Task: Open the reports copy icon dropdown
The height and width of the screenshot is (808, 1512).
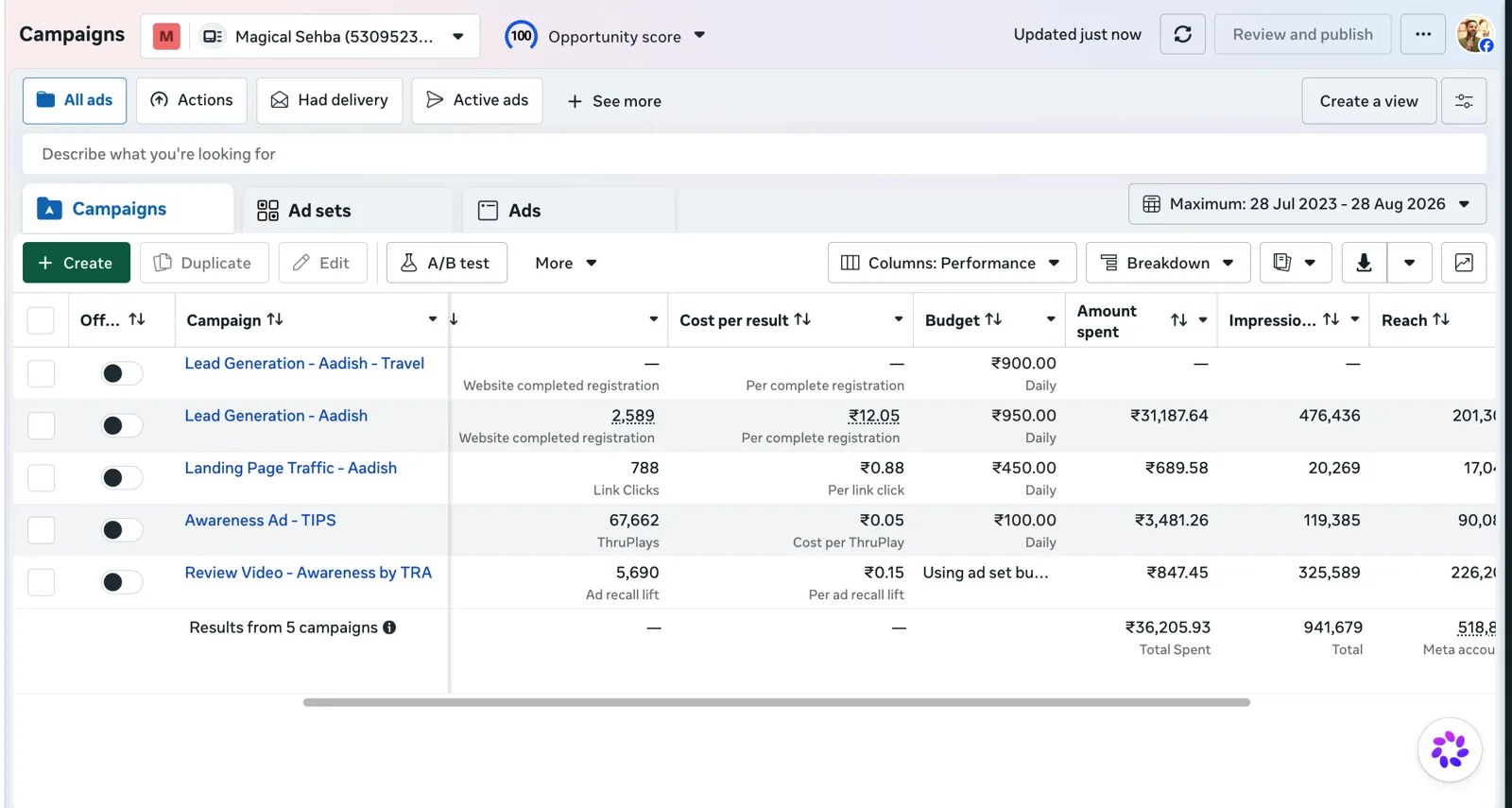Action: click(1295, 263)
